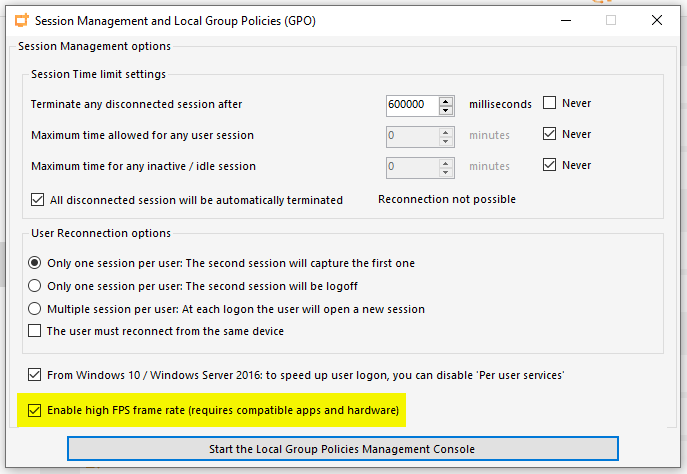Click the maximum user session minutes field
This screenshot has height=474, width=687.
coord(411,135)
